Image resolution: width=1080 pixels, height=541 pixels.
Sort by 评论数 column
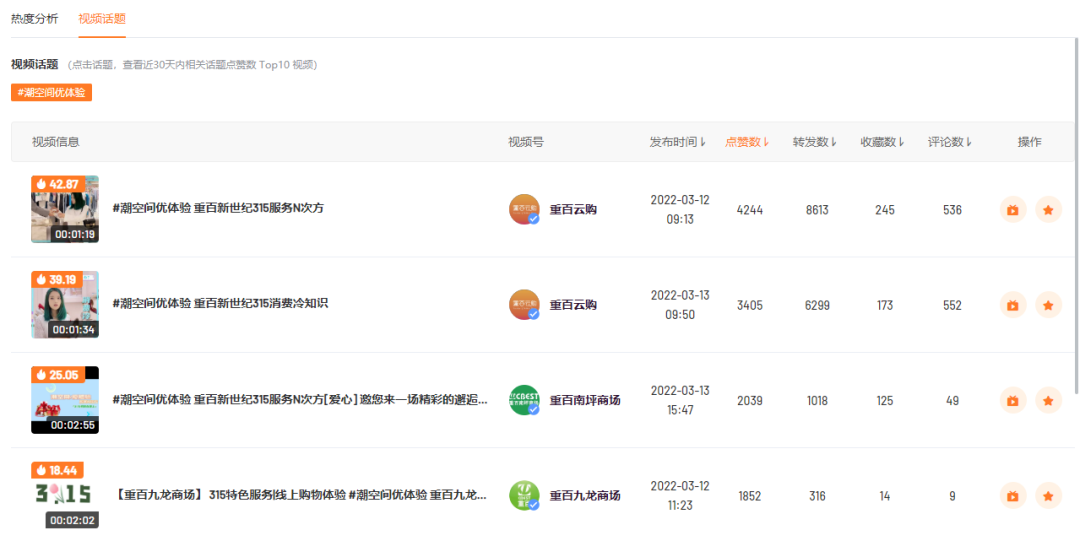(950, 142)
